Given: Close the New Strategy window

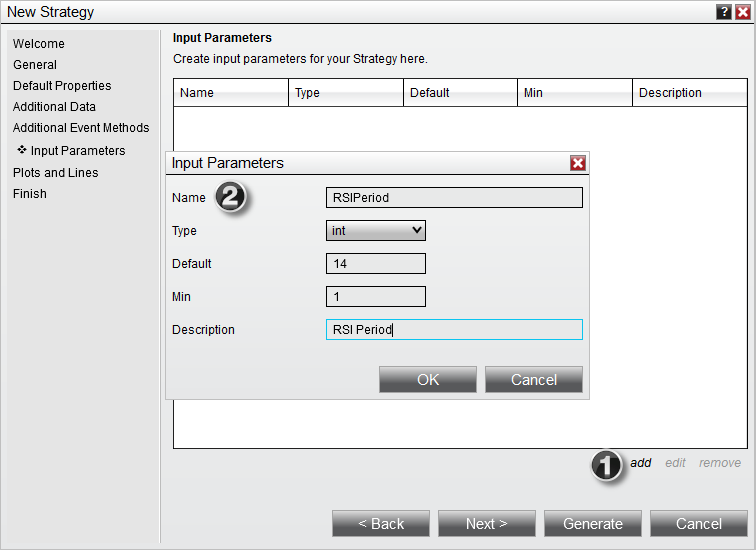Looking at the screenshot, I should coord(742,12).
